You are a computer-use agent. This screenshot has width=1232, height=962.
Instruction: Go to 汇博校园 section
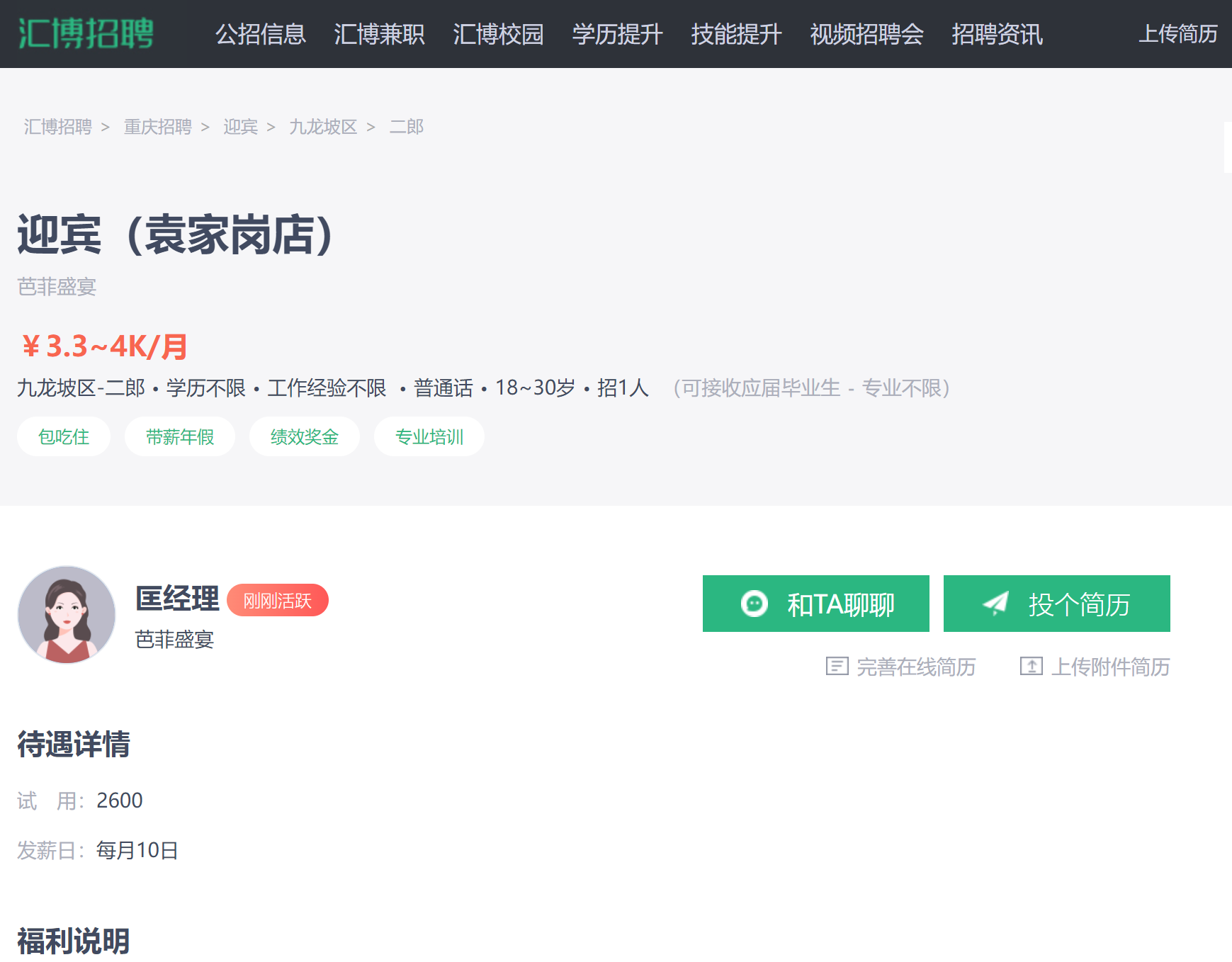[499, 34]
